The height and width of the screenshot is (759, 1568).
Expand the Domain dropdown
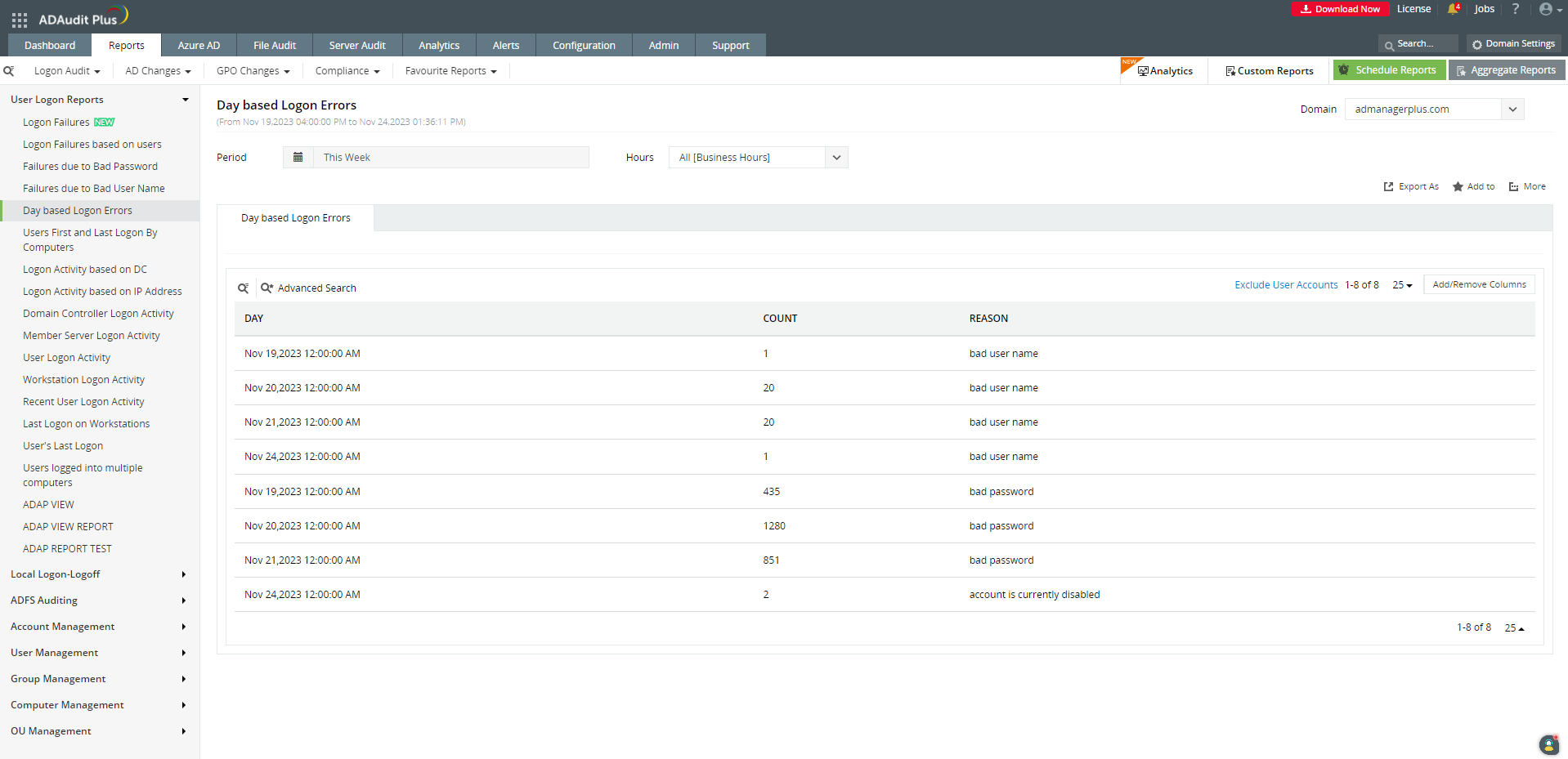click(1512, 109)
